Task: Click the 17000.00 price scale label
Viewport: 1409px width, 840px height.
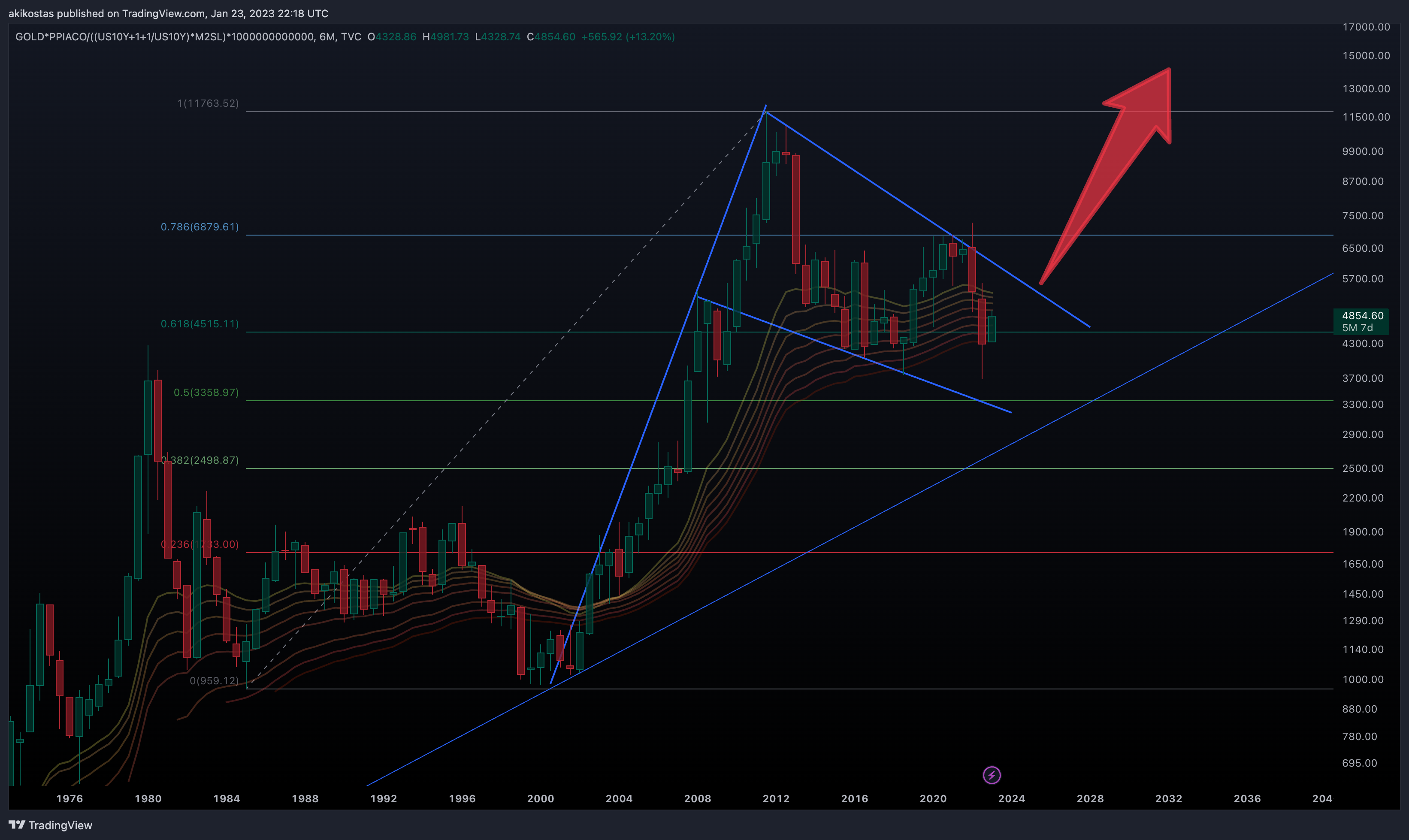Action: pyautogui.click(x=1366, y=27)
